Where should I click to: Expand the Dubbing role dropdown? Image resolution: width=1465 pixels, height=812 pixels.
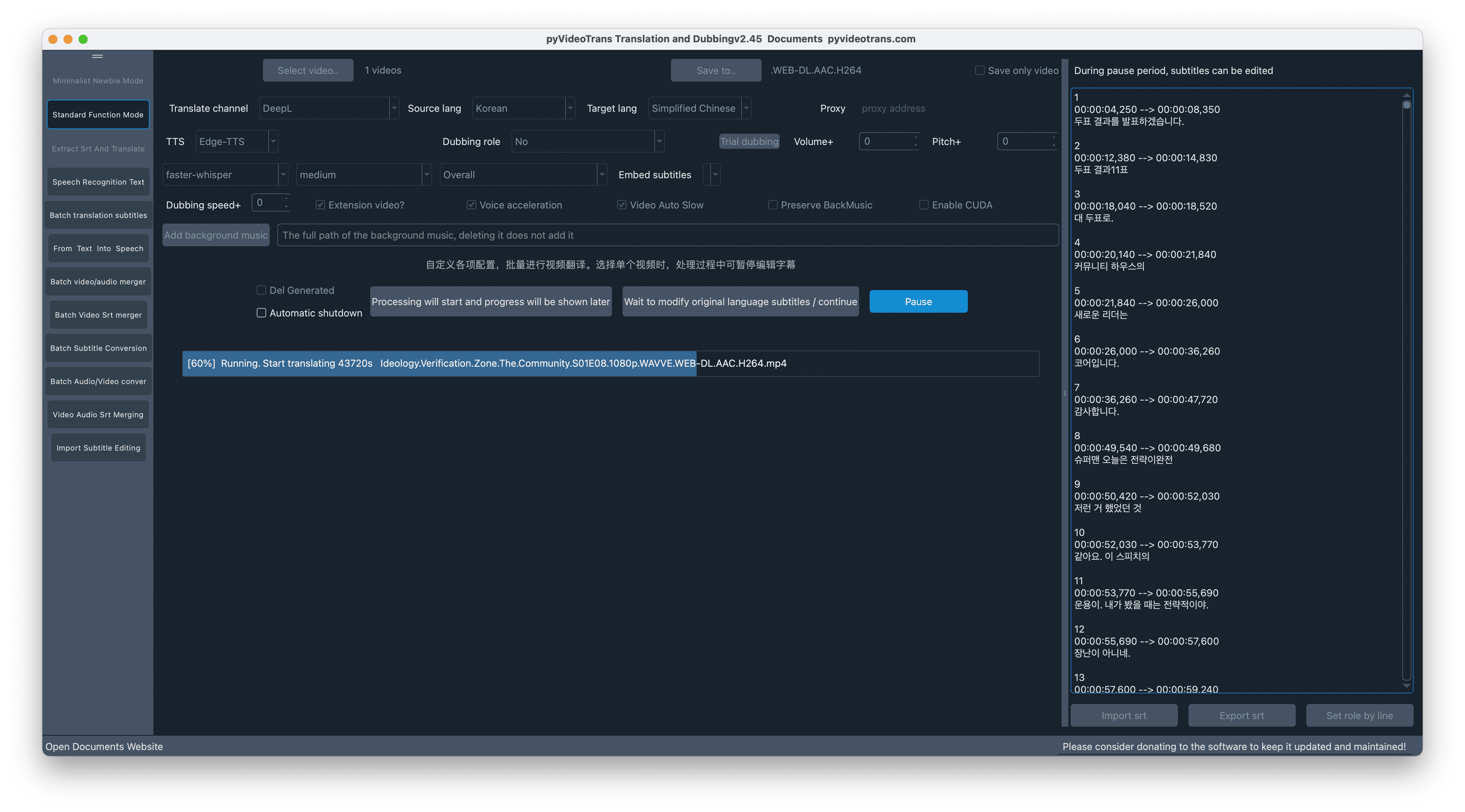click(588, 142)
